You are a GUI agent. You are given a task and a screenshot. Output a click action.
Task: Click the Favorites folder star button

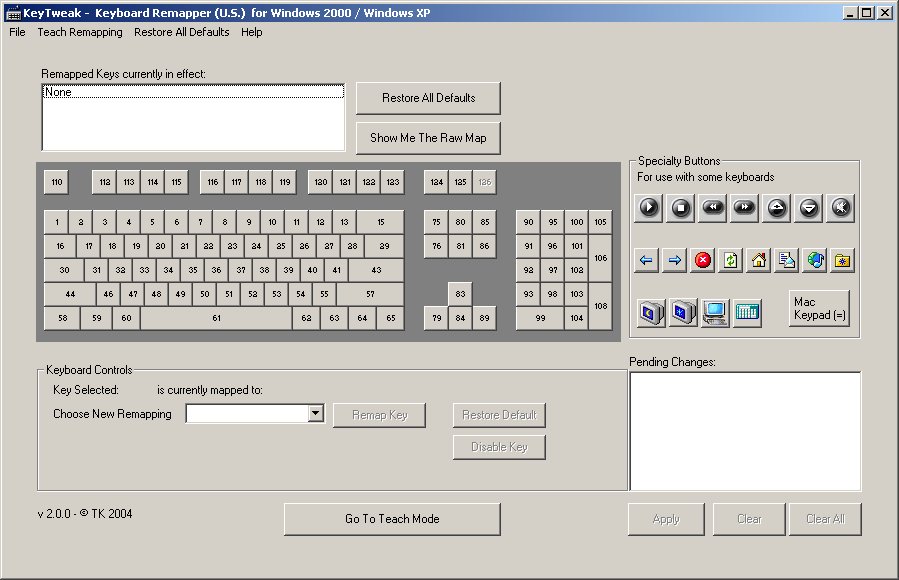pos(842,261)
